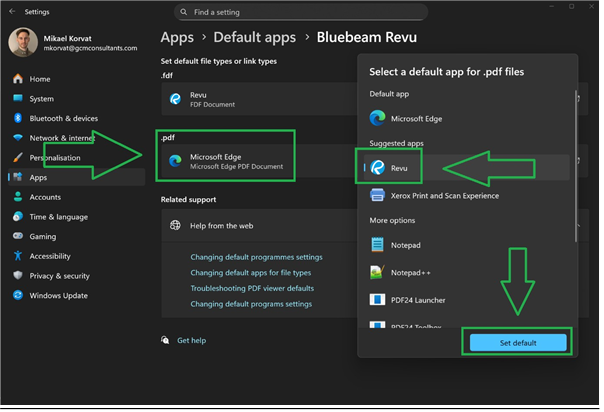The image size is (604, 412).
Task: Select the Network & internet wifi icon
Action: point(18,137)
